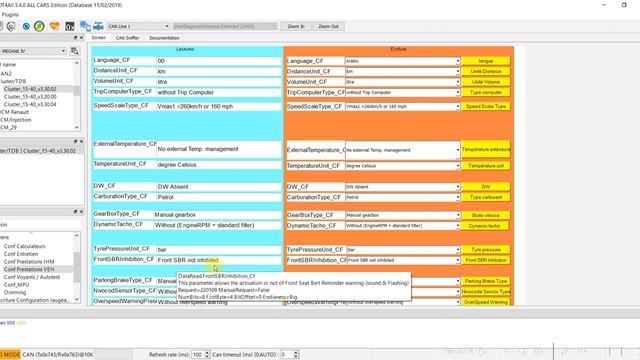Select Cluster_15-40_v3.20.00 in the ECU list
Screen dimensions: 640x360
click(x=30, y=97)
